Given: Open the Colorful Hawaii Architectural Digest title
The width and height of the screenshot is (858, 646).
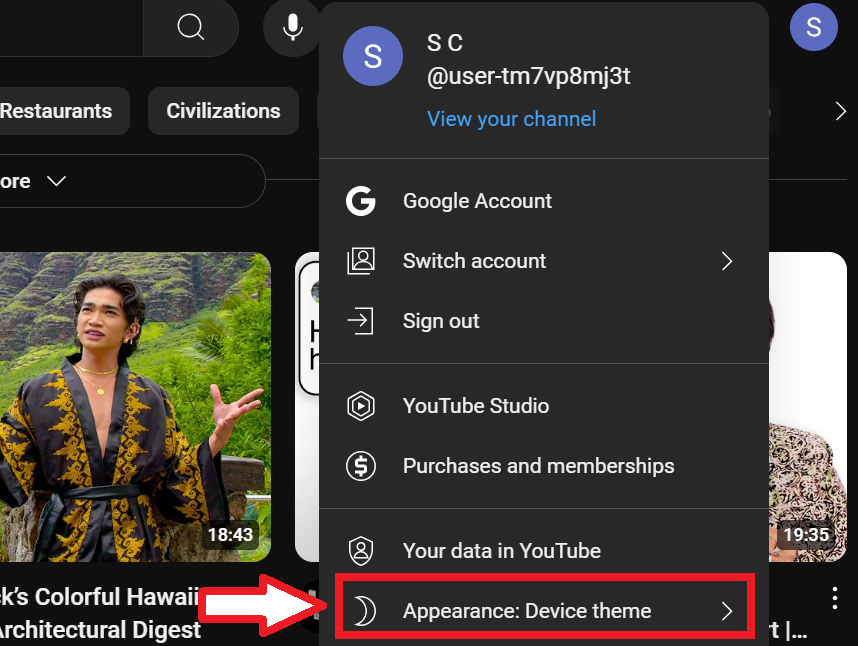Looking at the screenshot, I should click(x=100, y=613).
